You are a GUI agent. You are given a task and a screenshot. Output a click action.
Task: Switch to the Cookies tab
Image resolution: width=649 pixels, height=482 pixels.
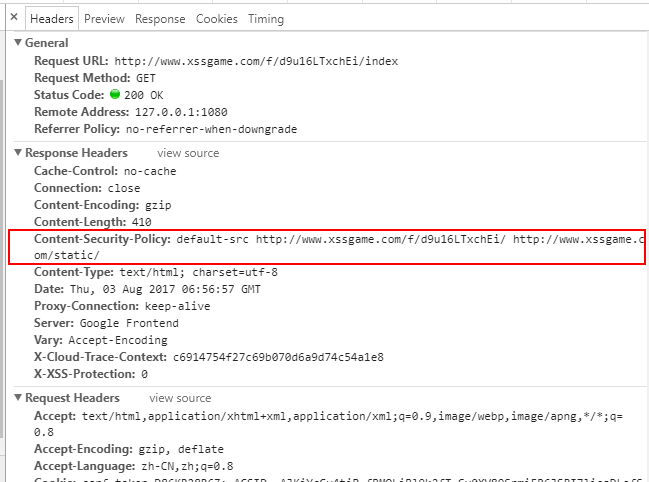pos(217,19)
